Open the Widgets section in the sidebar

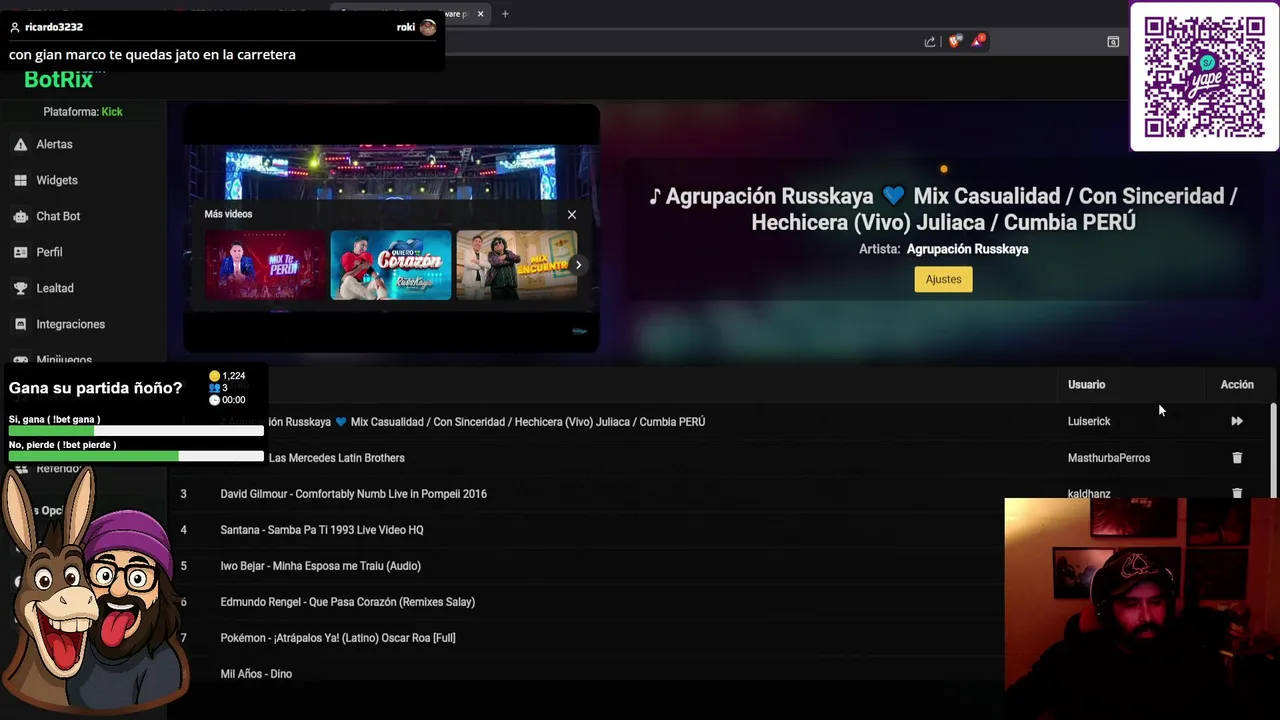click(56, 180)
